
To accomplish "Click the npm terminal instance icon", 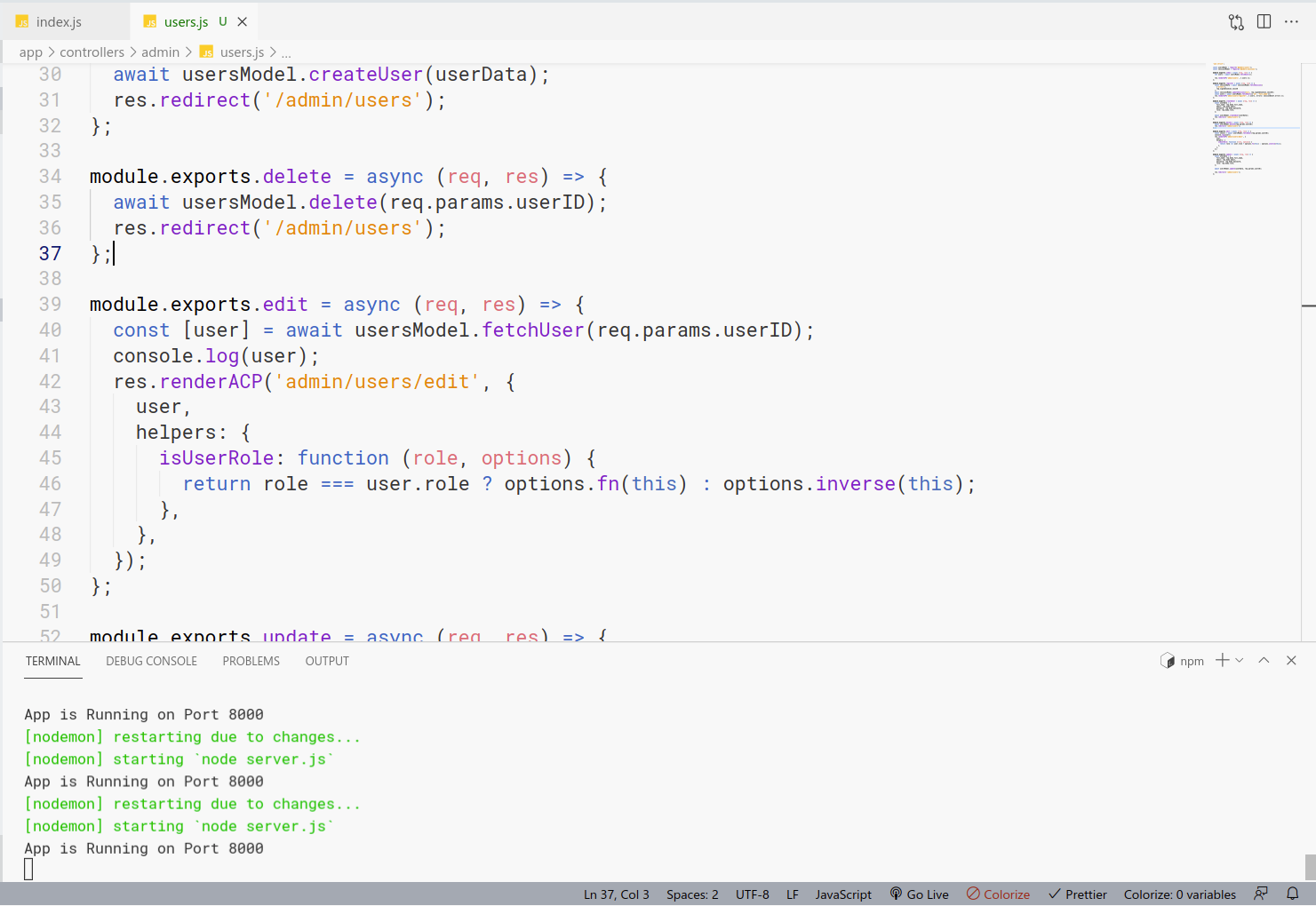I will pyautogui.click(x=1168, y=661).
